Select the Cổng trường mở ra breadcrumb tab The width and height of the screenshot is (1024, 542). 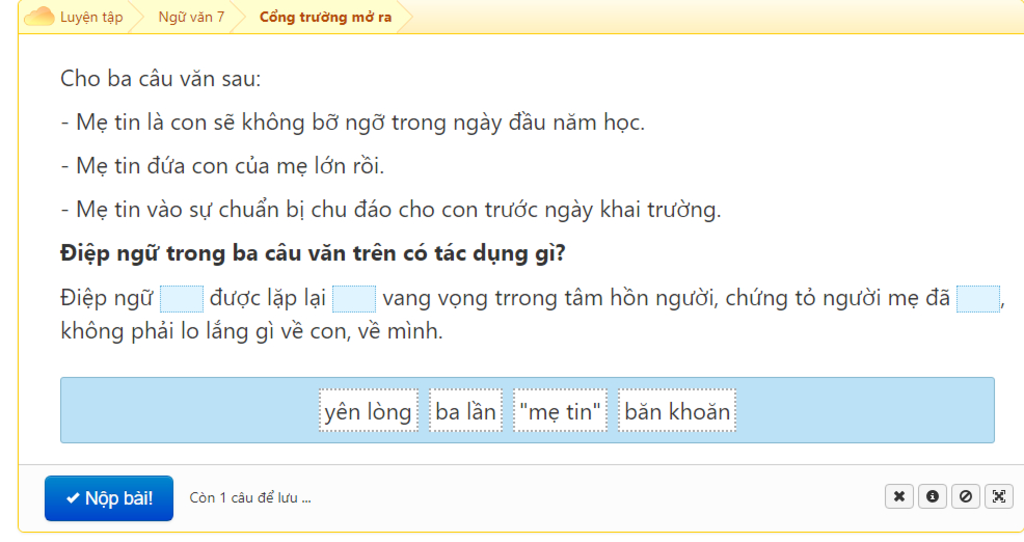[325, 17]
